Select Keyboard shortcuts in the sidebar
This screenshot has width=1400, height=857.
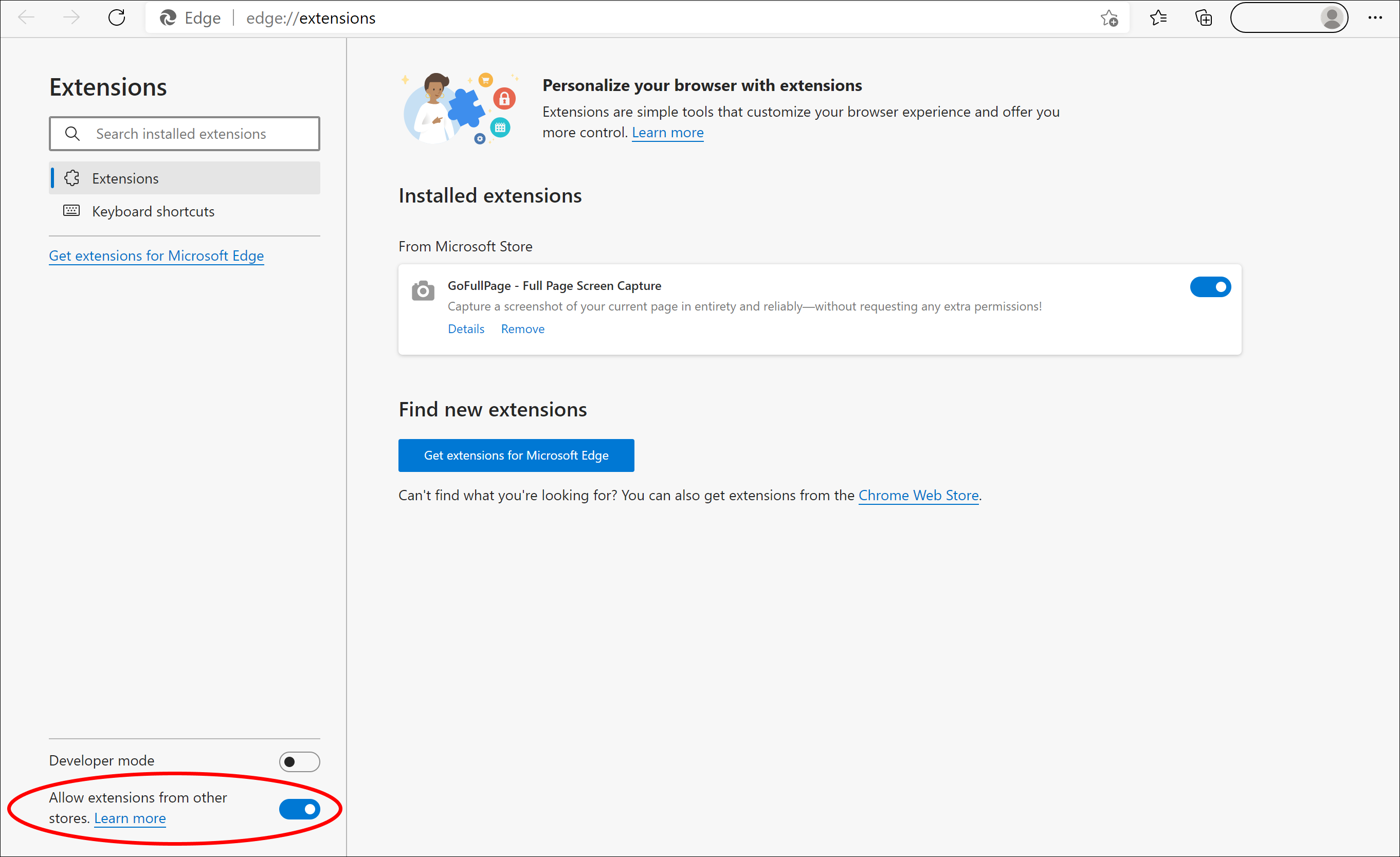click(152, 211)
